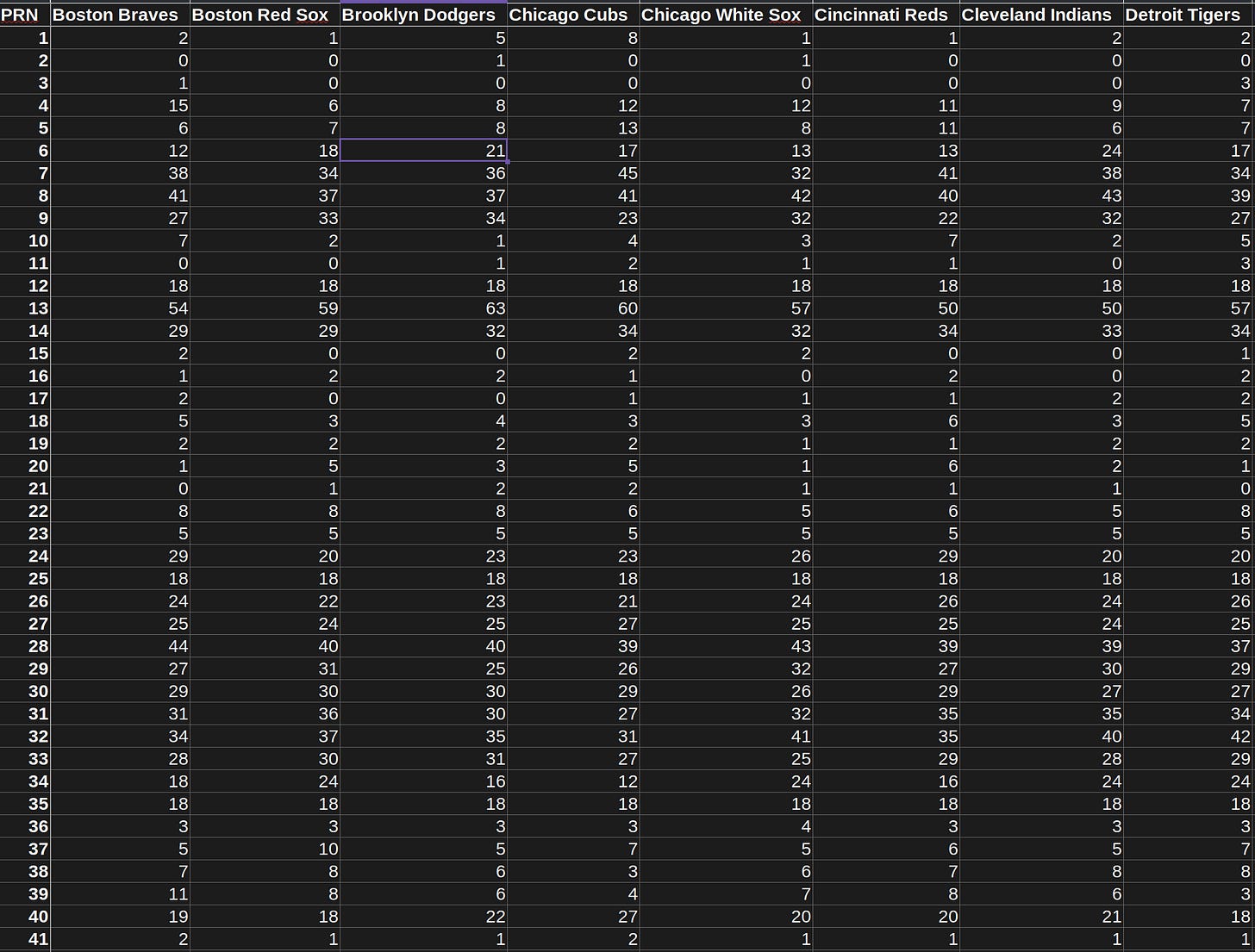Select the PRN 25 row label

(25, 578)
